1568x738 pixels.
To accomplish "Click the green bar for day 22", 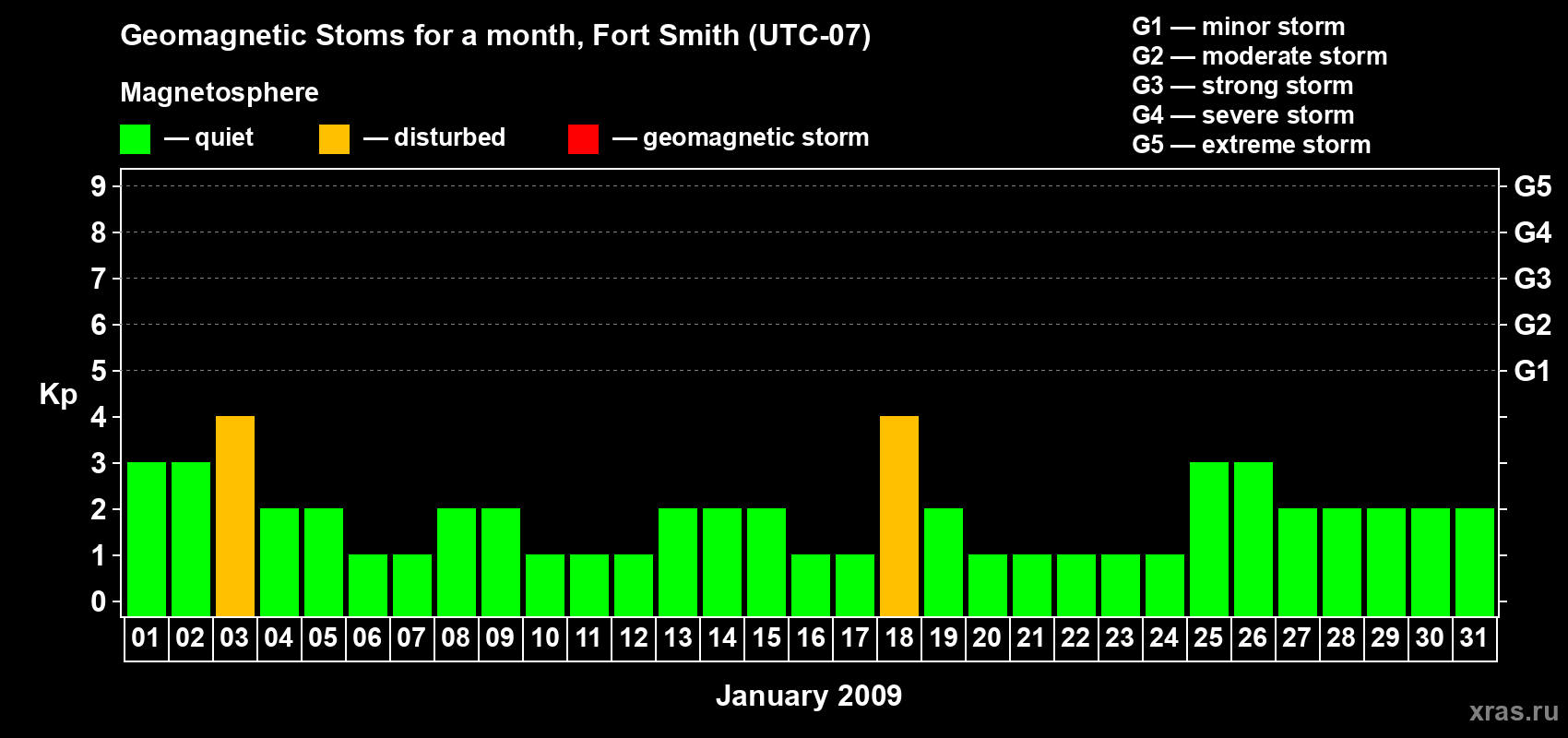I will tap(1076, 586).
